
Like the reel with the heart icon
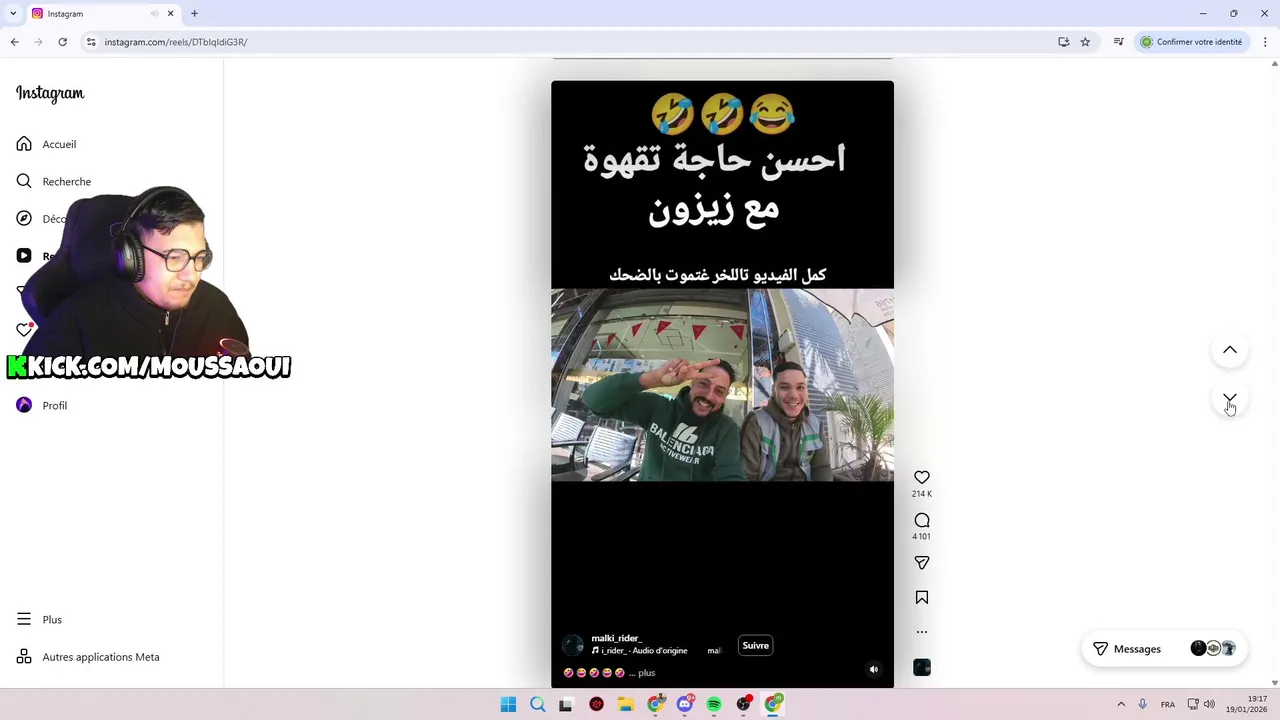click(922, 478)
